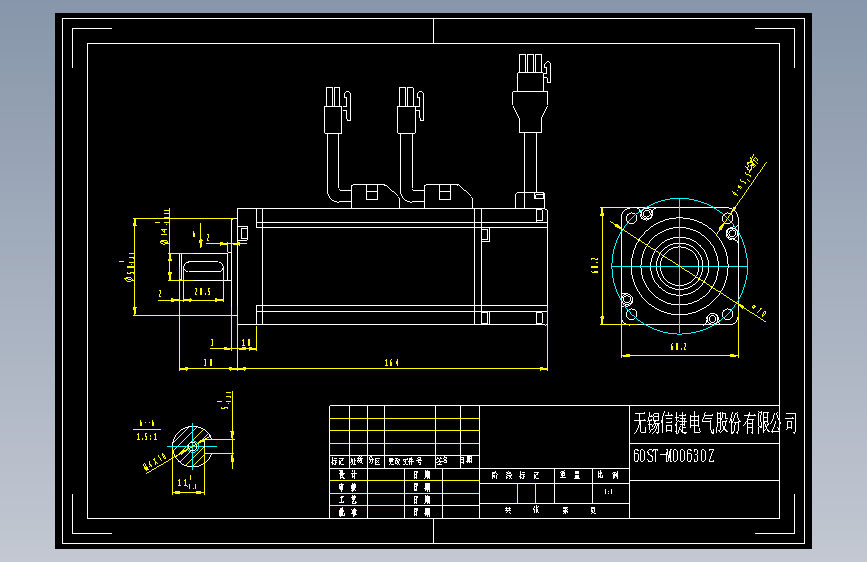867x562 pixels.
Task: Select the diagonal hole callout leader text at top right
Action: tap(745, 176)
